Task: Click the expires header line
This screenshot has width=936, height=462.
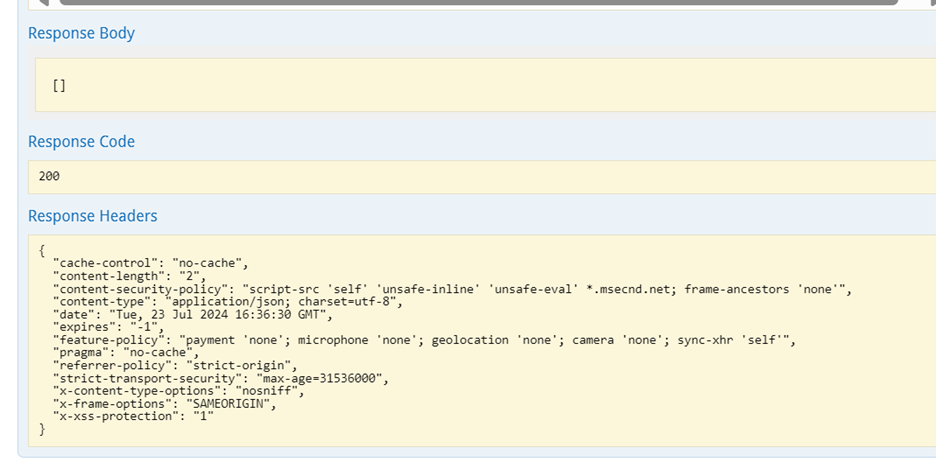Action: point(108,327)
